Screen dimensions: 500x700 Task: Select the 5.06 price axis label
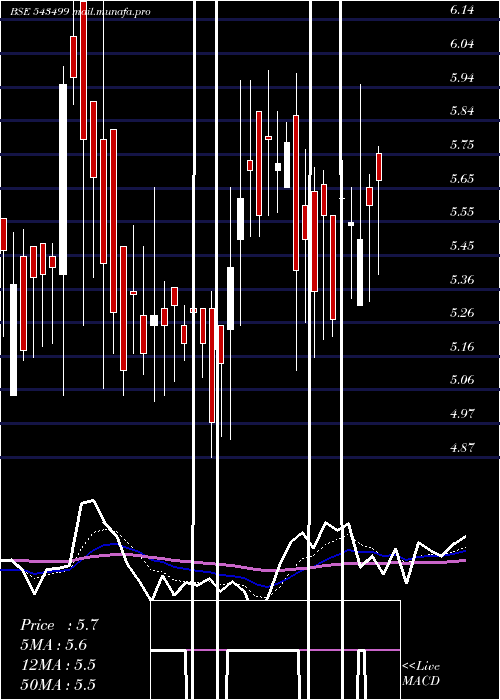click(462, 379)
